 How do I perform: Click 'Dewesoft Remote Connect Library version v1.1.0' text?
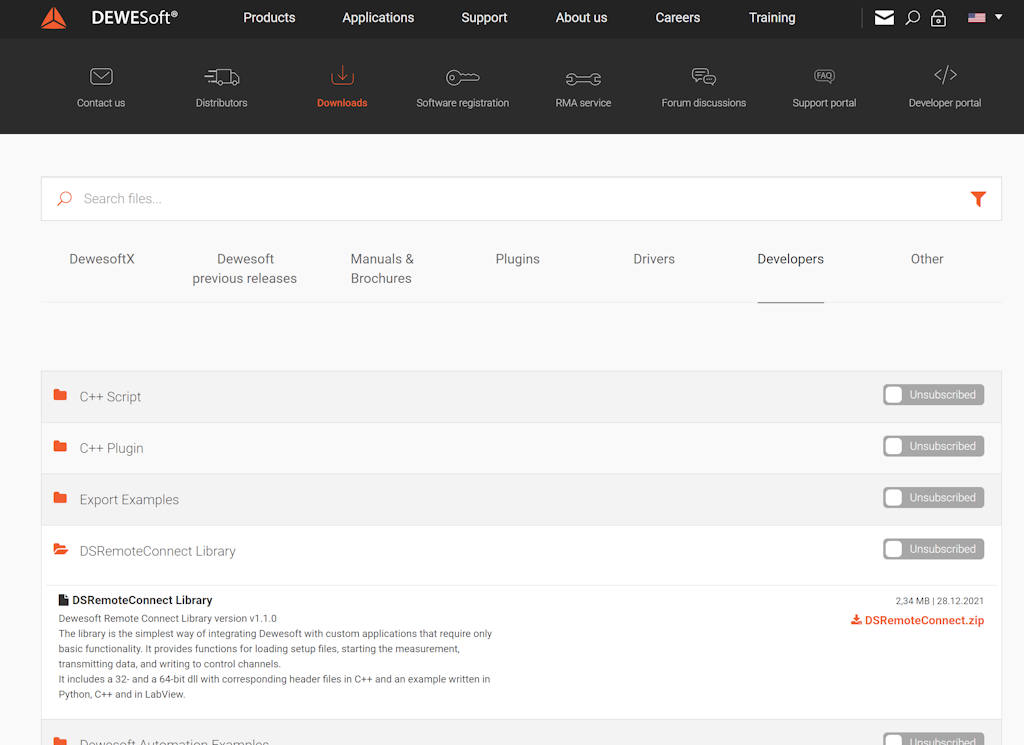coord(168,618)
